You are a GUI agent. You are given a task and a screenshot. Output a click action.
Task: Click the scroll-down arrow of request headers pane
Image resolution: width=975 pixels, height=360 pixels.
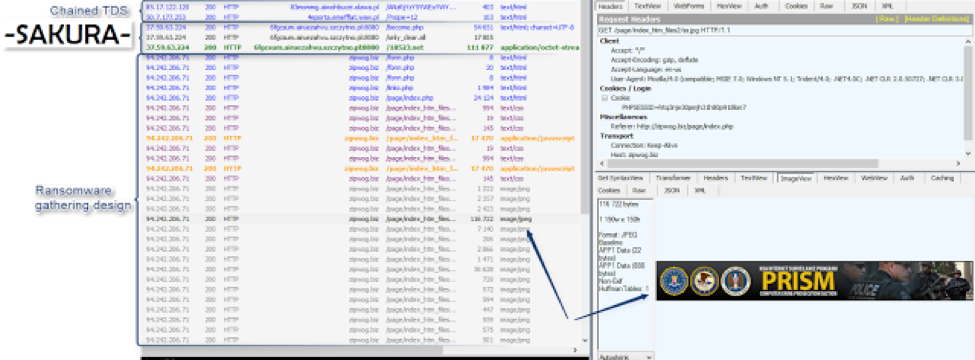pyautogui.click(x=968, y=153)
